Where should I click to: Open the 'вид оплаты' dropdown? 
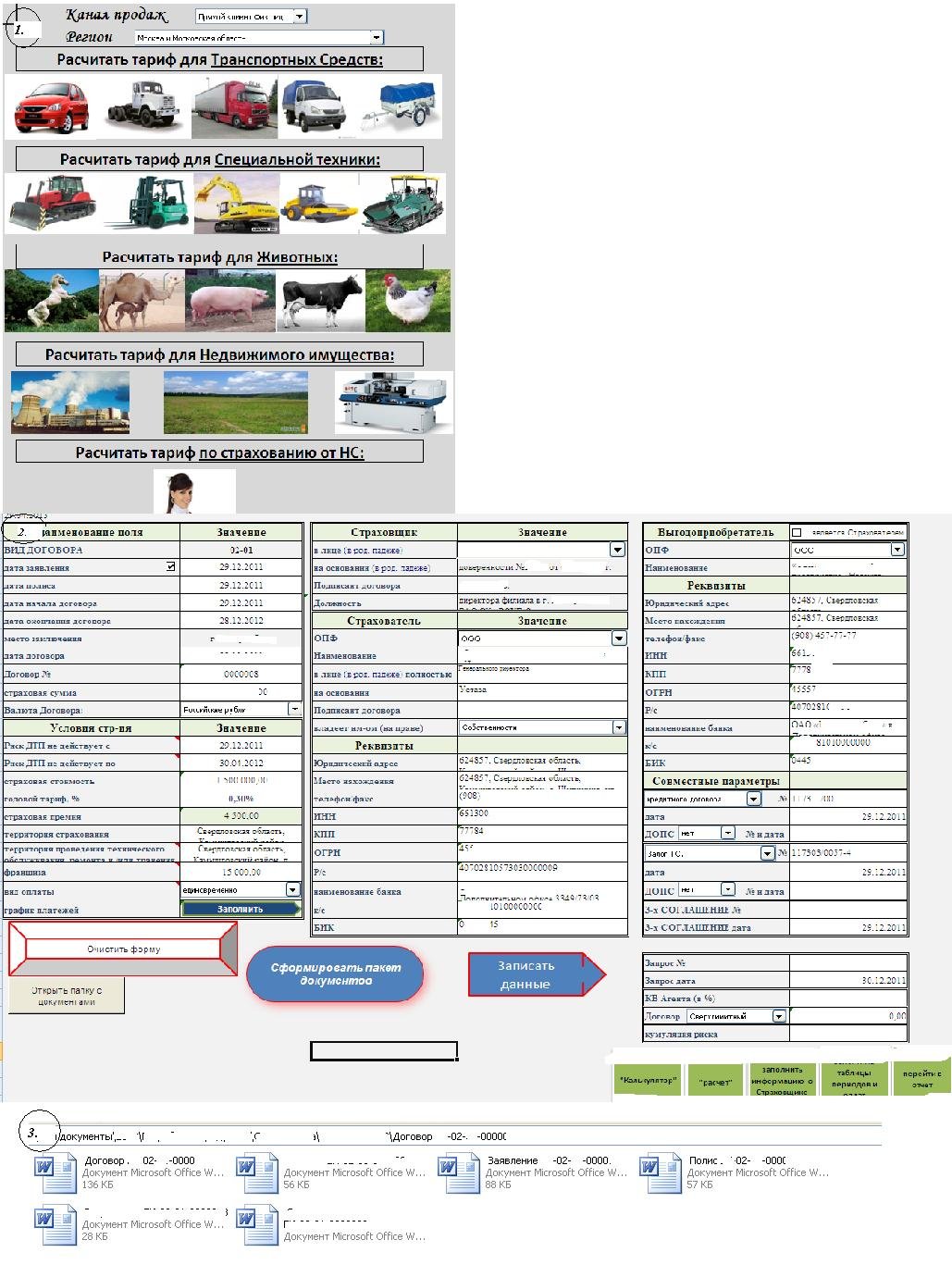point(292,889)
